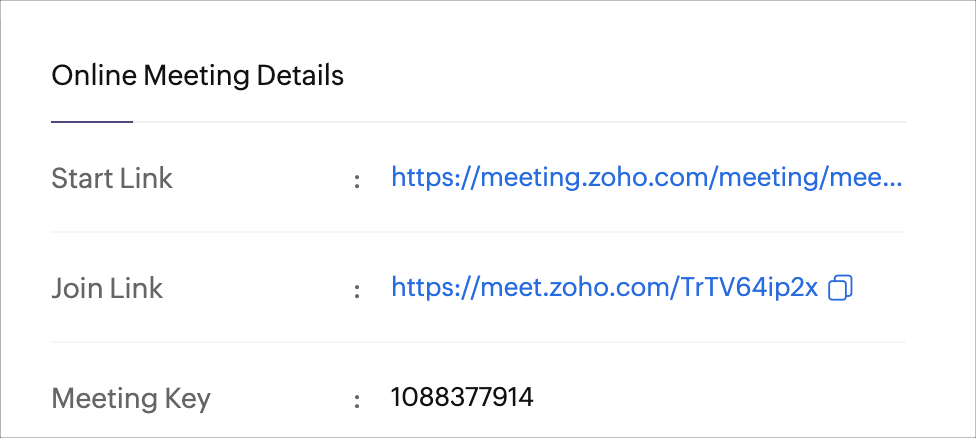Click the colon after Start Link label
Screen dimensions: 976x438
click(x=357, y=180)
